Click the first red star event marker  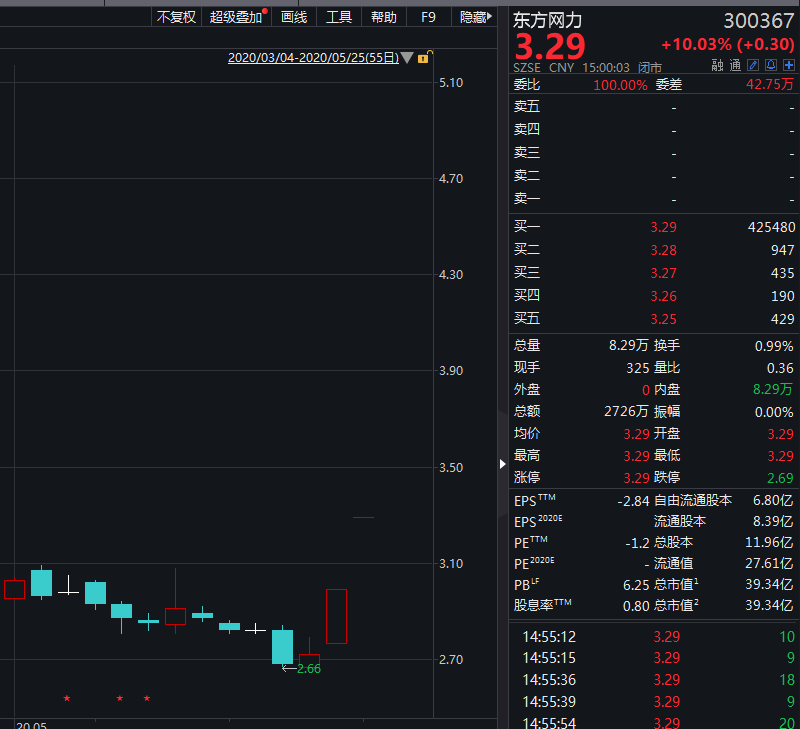click(67, 698)
